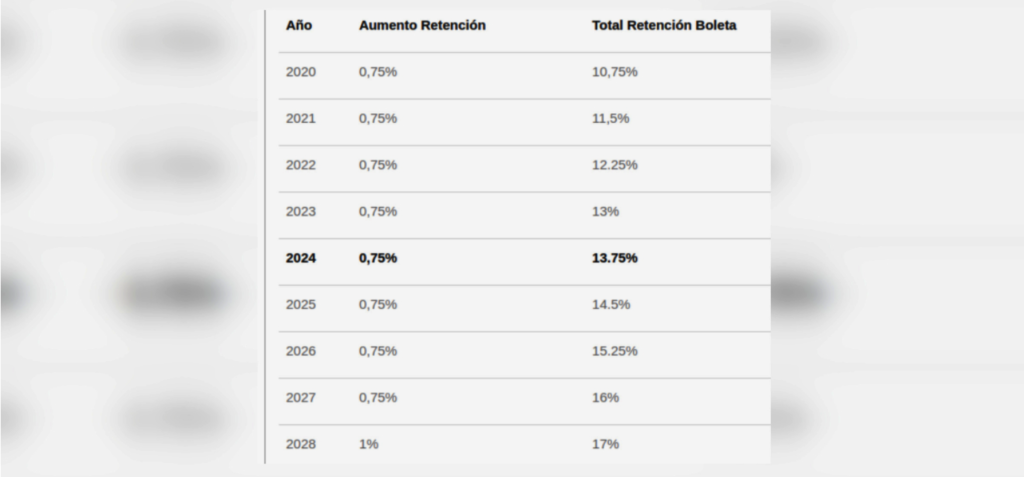Screen dimensions: 1024x477
Task: Select the 12.25% total retention value
Action: click(615, 165)
